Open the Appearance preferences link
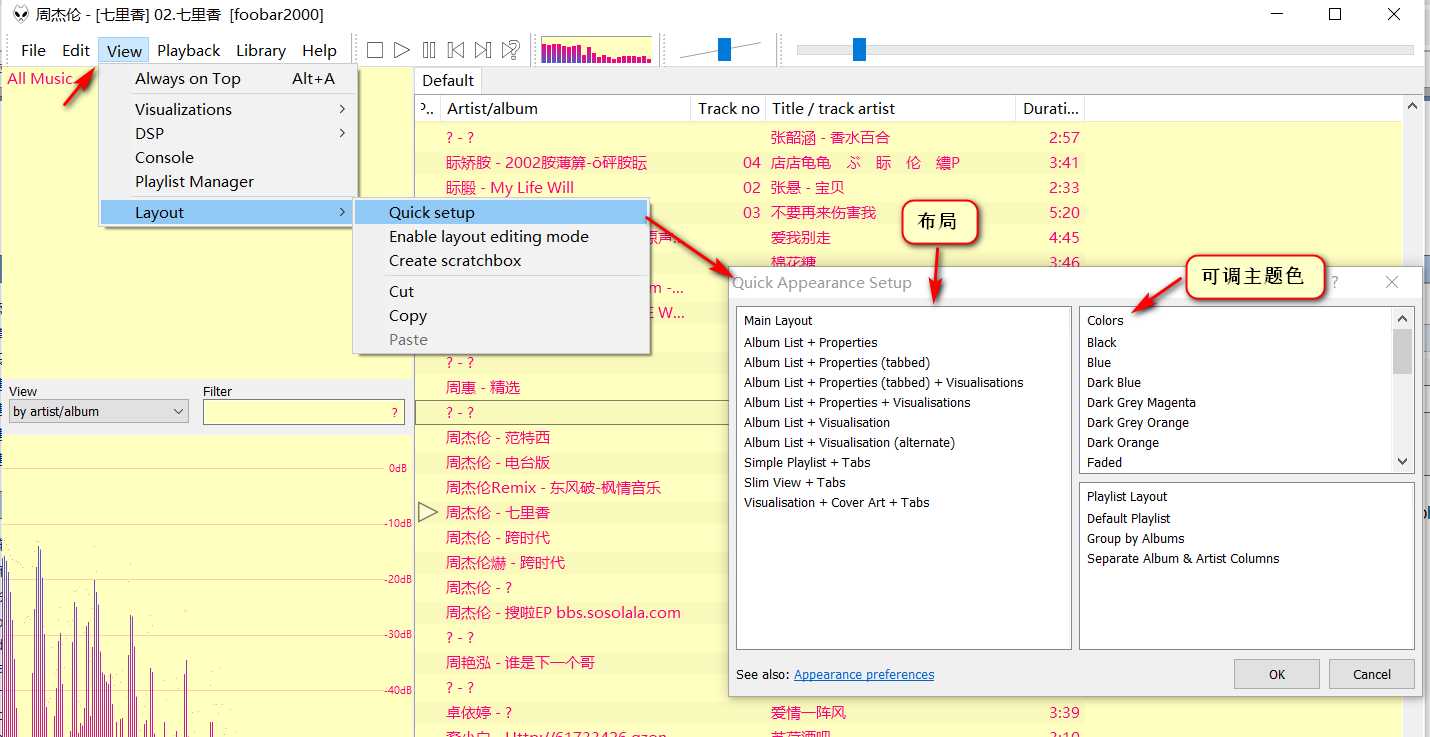The height and width of the screenshot is (737, 1430). tap(864, 674)
